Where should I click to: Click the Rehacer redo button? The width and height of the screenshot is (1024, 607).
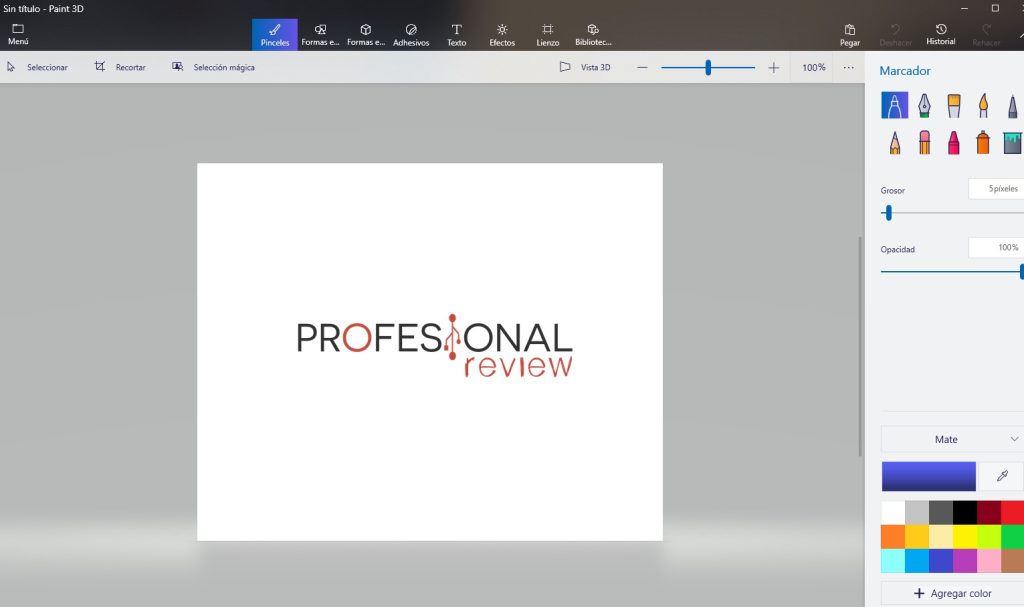point(986,35)
